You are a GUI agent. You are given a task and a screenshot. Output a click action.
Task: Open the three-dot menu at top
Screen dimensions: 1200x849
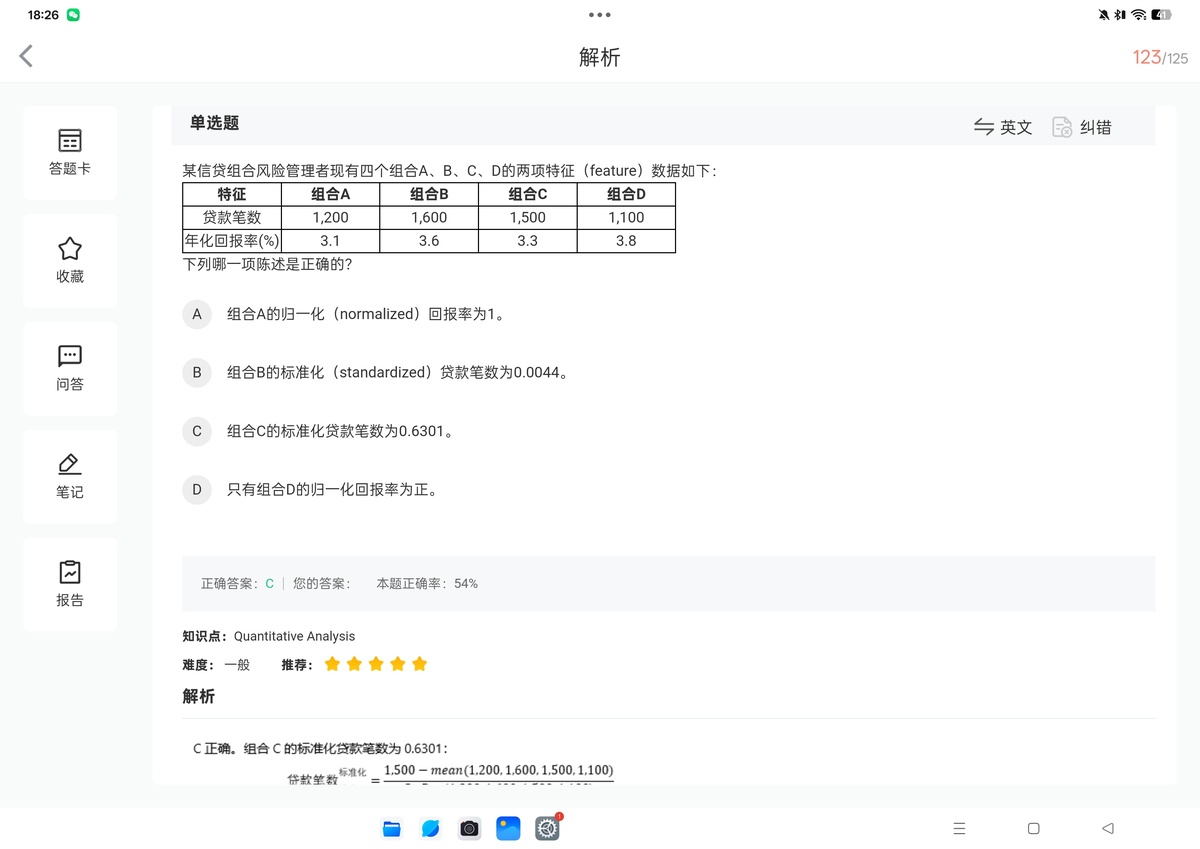tap(600, 15)
